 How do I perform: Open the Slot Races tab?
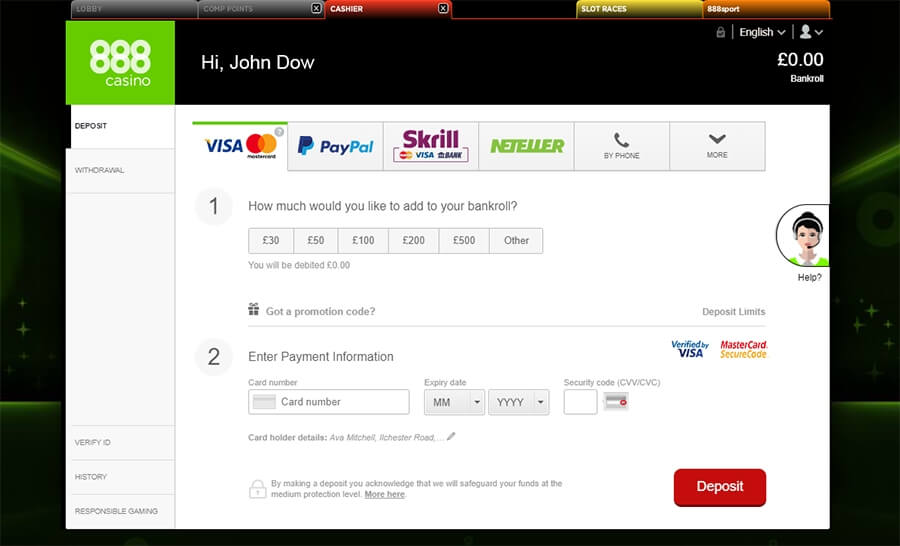639,9
